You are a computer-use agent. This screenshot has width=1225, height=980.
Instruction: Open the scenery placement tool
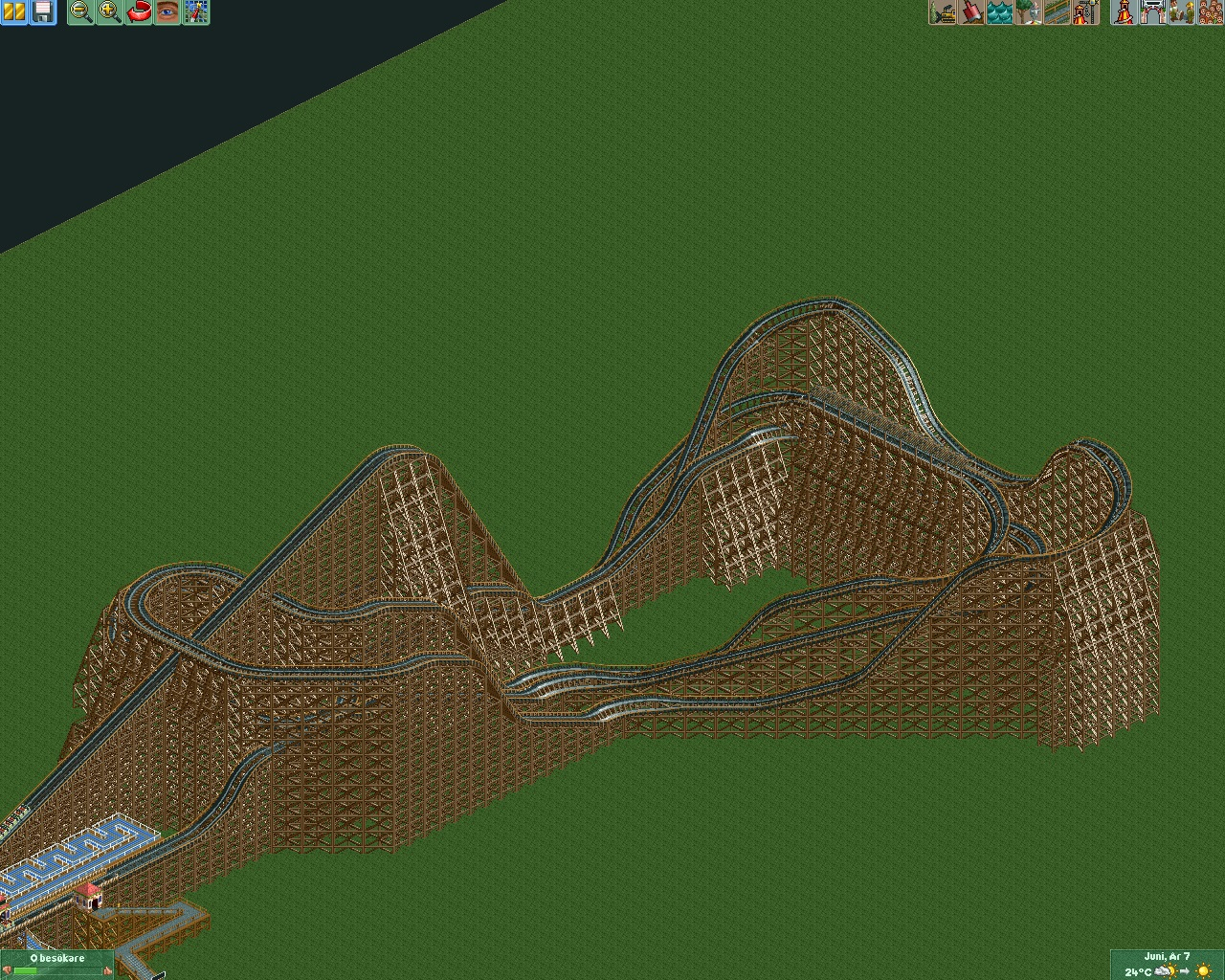(x=1029, y=12)
